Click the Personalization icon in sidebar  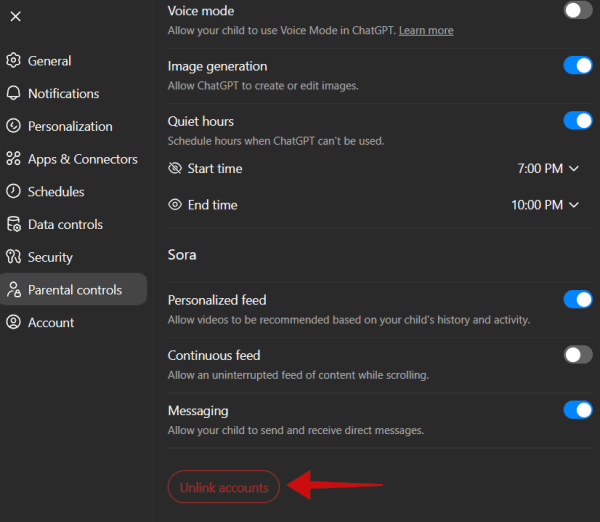click(14, 126)
